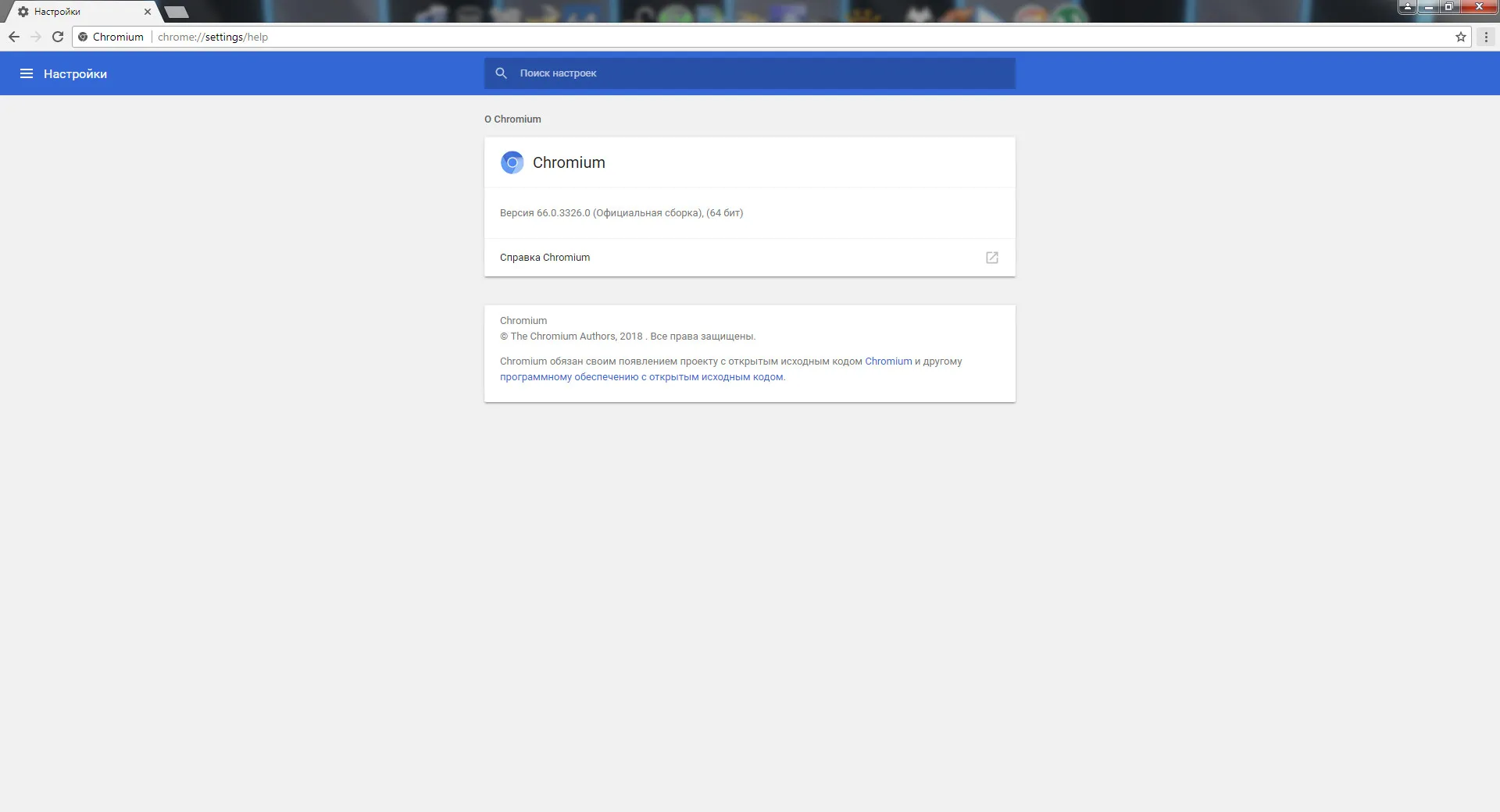The image size is (1500, 812).
Task: Bookmark this page with the star icon
Action: point(1460,37)
